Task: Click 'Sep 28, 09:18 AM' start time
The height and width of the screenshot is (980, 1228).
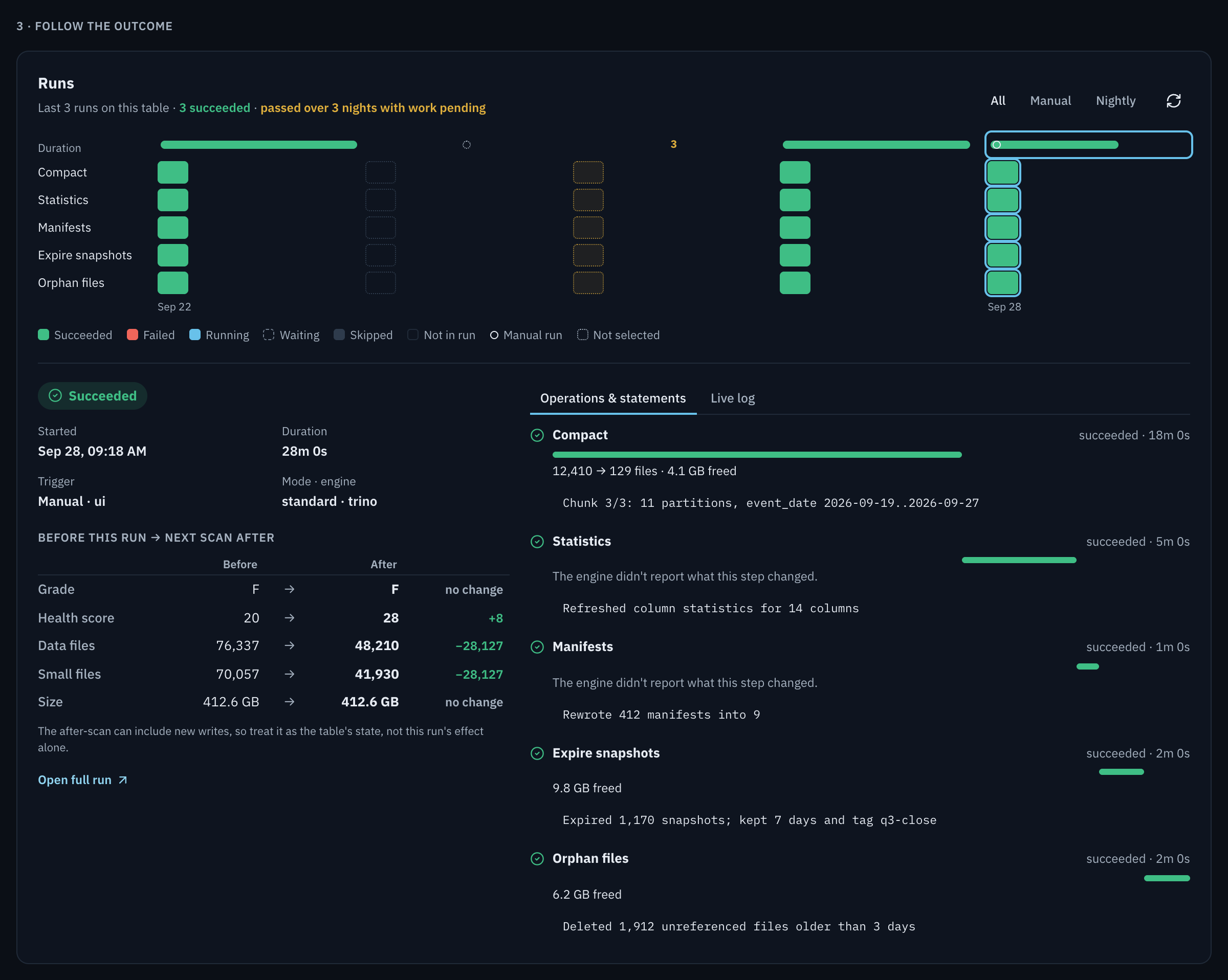Action: (x=92, y=451)
